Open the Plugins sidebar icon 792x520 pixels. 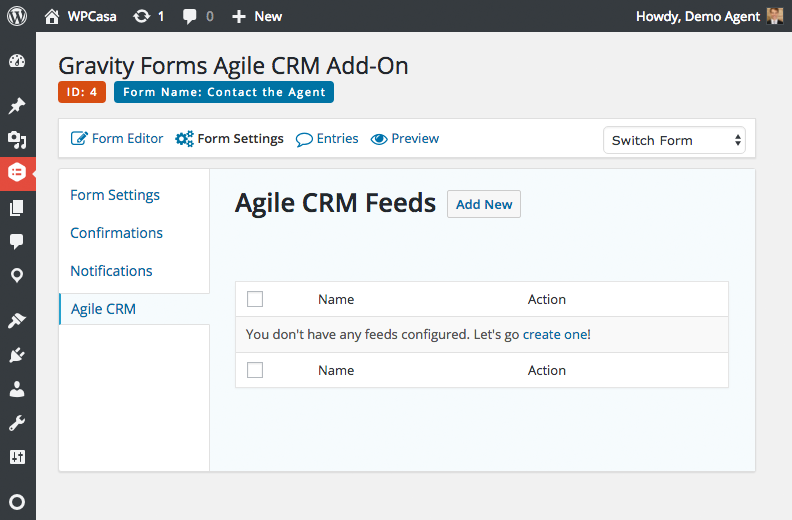click(17, 355)
